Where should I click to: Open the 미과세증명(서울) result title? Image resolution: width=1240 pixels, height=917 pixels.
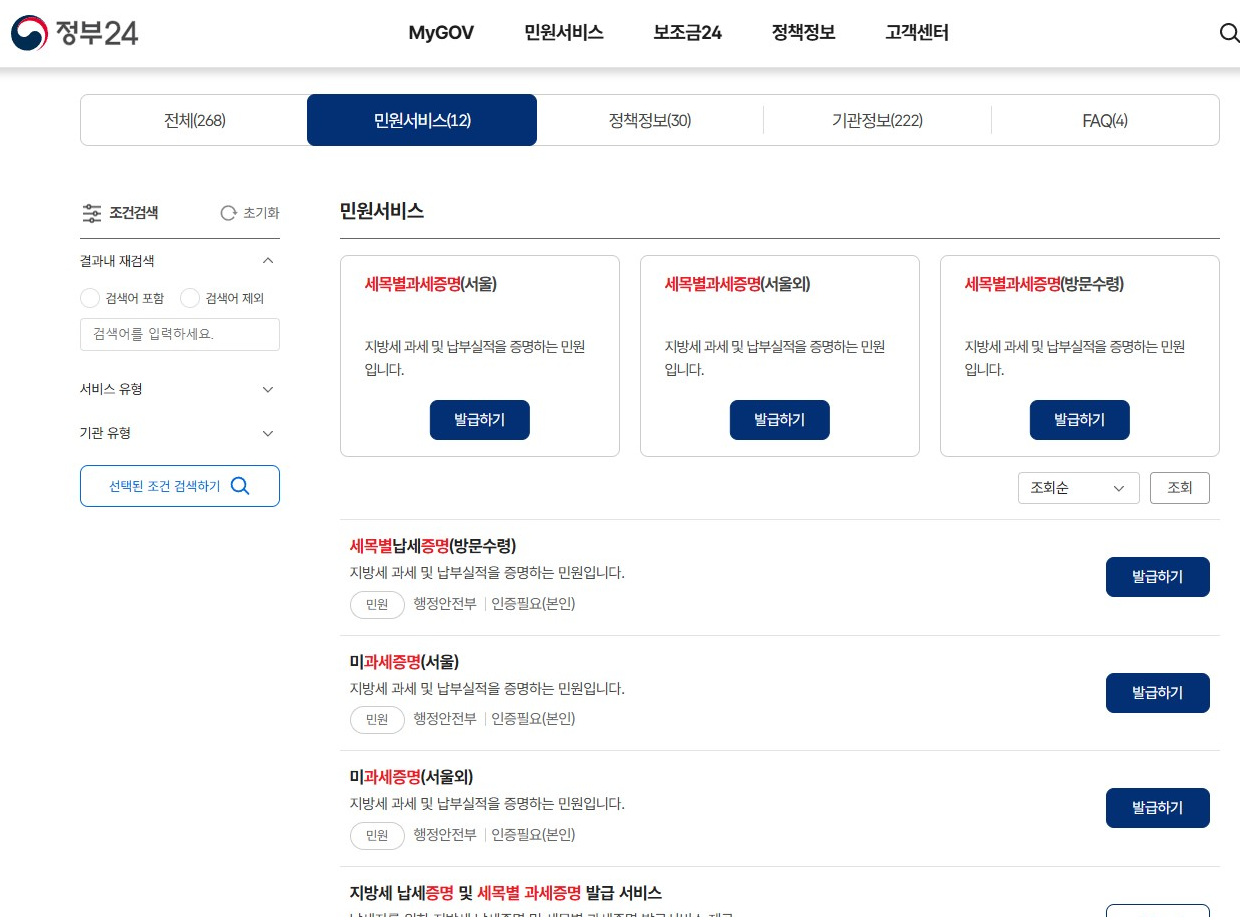pos(405,662)
